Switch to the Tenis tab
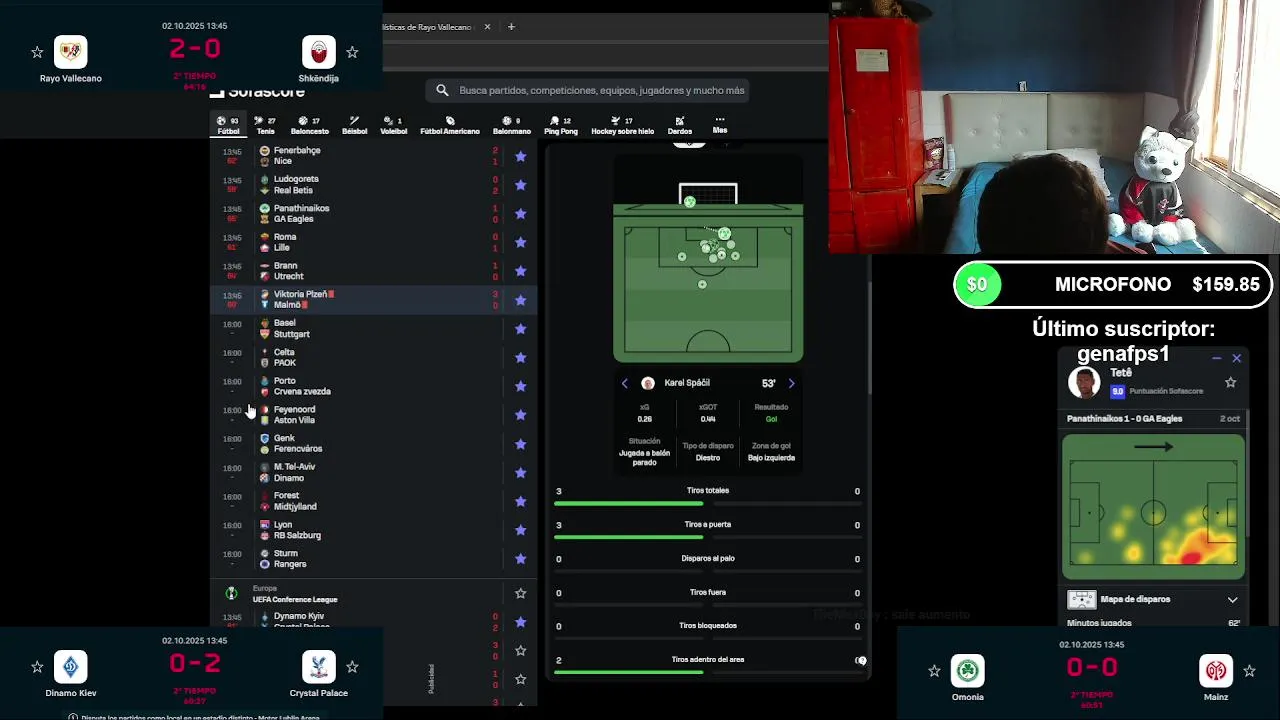 tap(265, 125)
